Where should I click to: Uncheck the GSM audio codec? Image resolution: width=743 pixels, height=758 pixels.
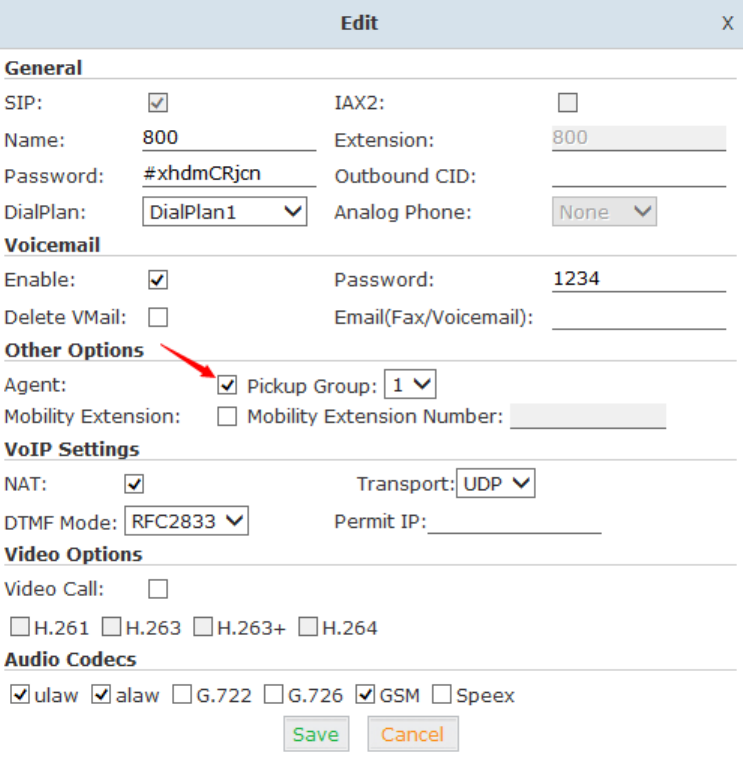tap(365, 695)
